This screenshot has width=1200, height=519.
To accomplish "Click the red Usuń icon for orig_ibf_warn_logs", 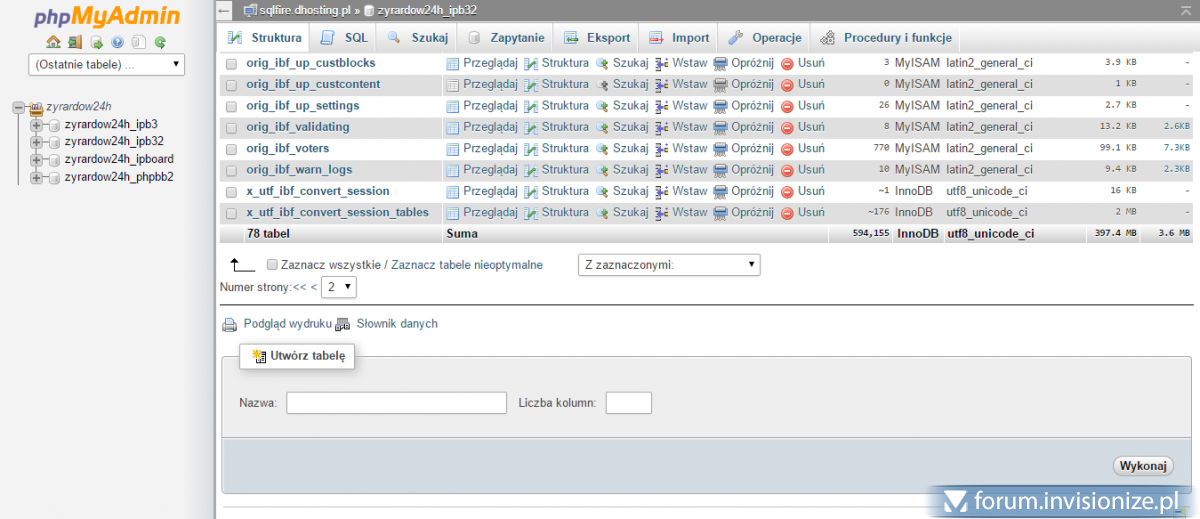I will tap(787, 170).
